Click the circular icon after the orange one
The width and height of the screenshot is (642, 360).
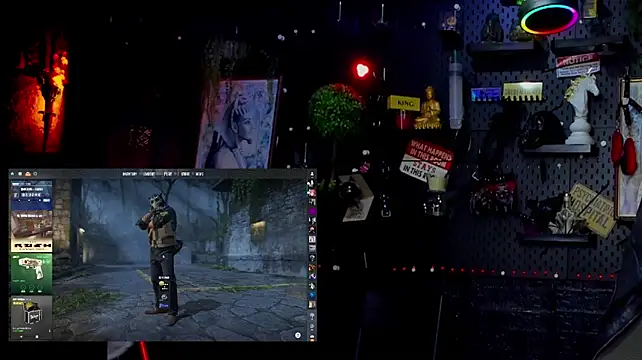point(35,174)
